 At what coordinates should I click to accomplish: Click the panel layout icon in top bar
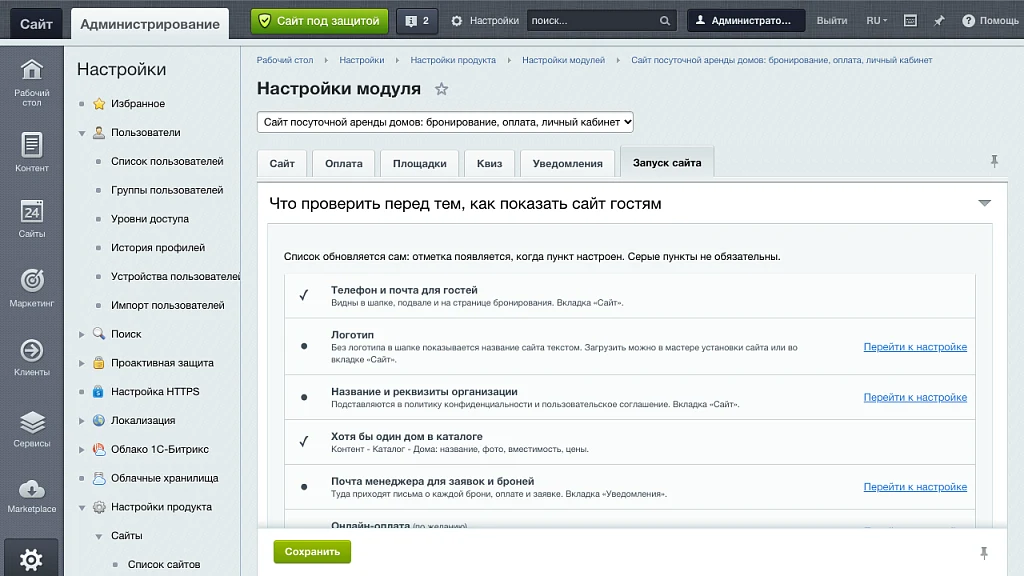pyautogui.click(x=910, y=21)
